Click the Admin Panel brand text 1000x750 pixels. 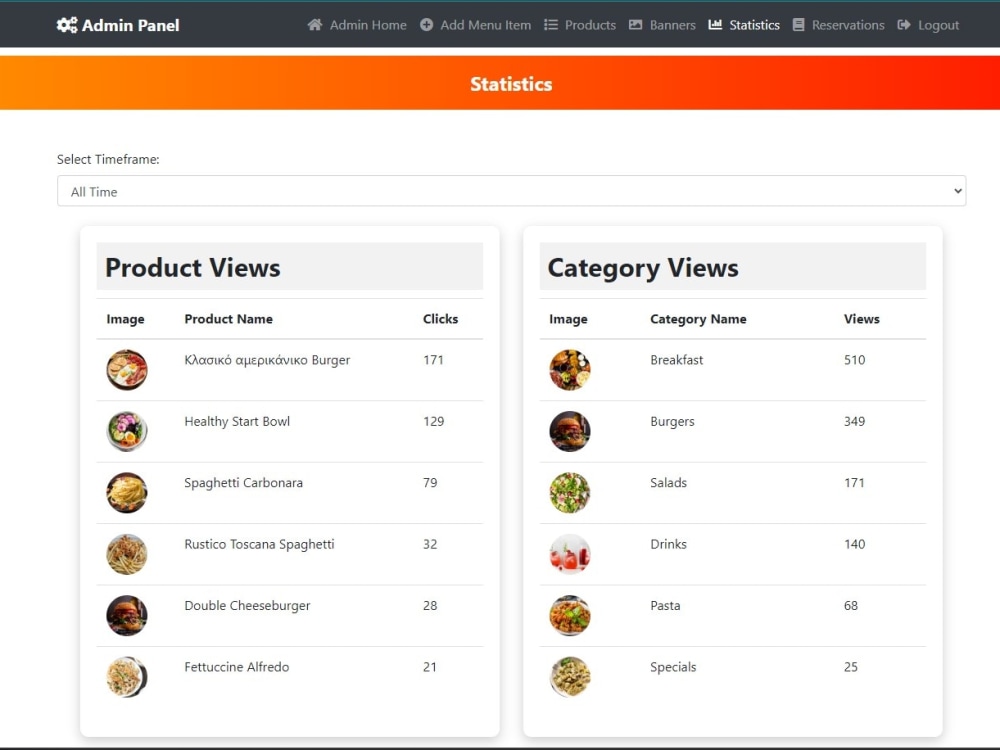129,24
